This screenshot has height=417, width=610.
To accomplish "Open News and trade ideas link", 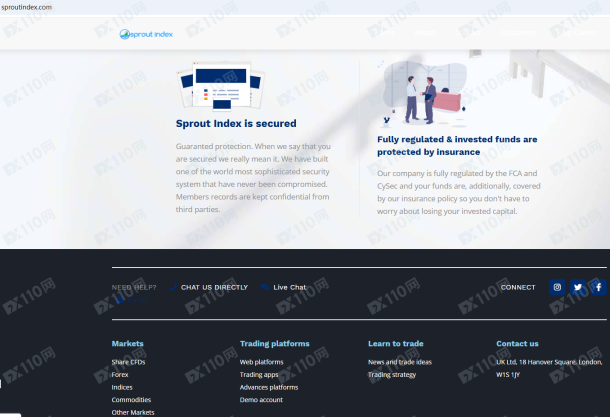I will coord(400,362).
